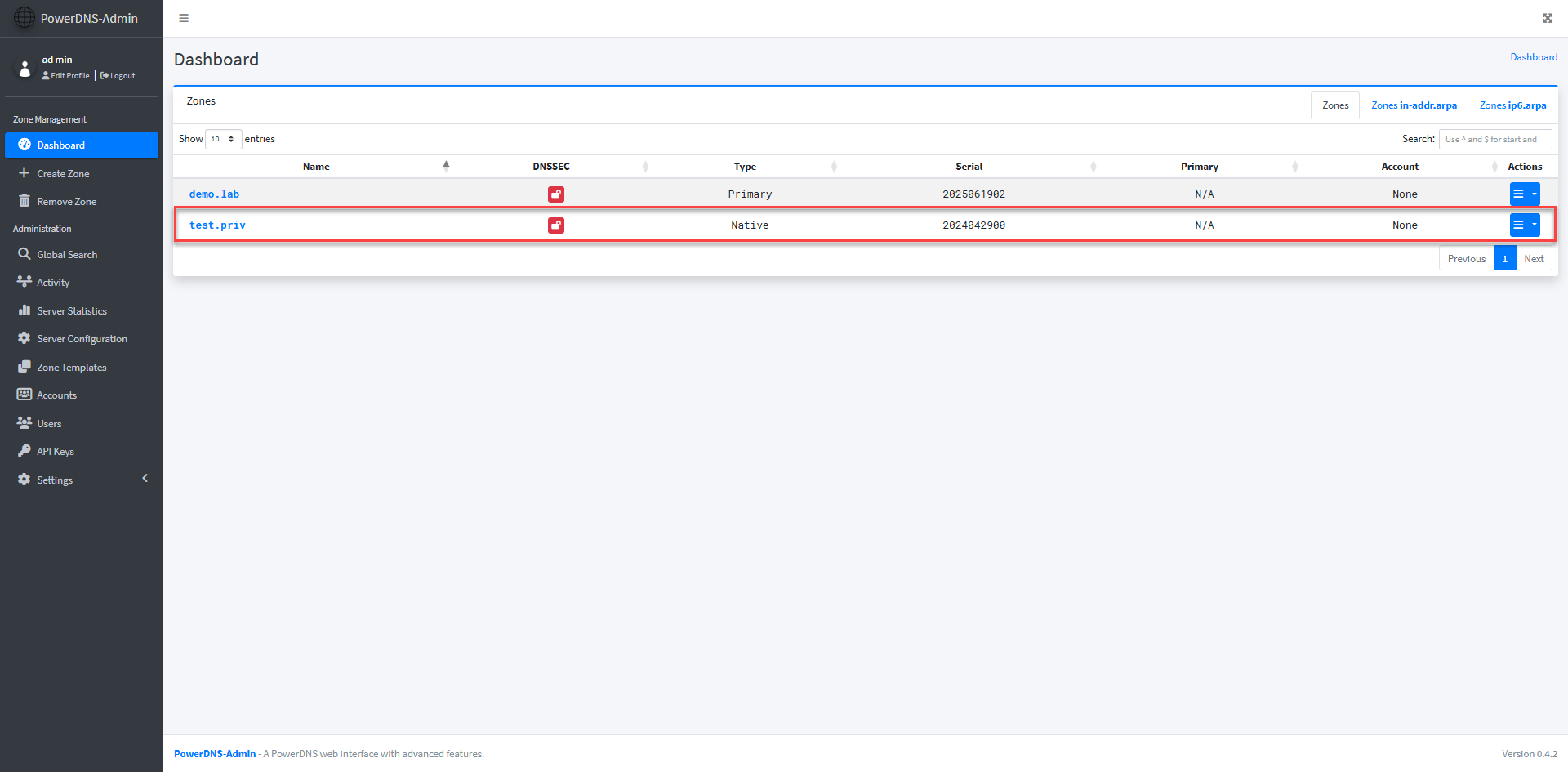
Task: Expand the Settings menu chevron
Action: click(x=145, y=479)
